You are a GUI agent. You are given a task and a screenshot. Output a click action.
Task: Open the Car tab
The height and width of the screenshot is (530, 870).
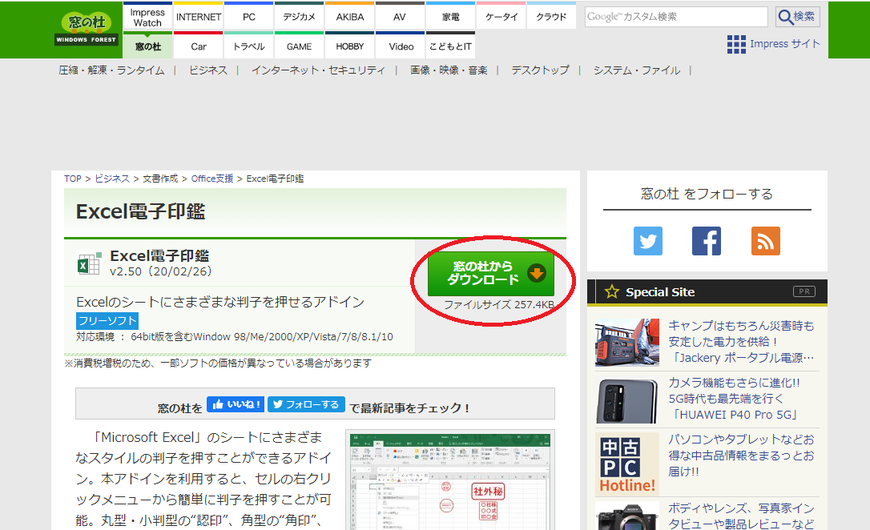[198, 46]
